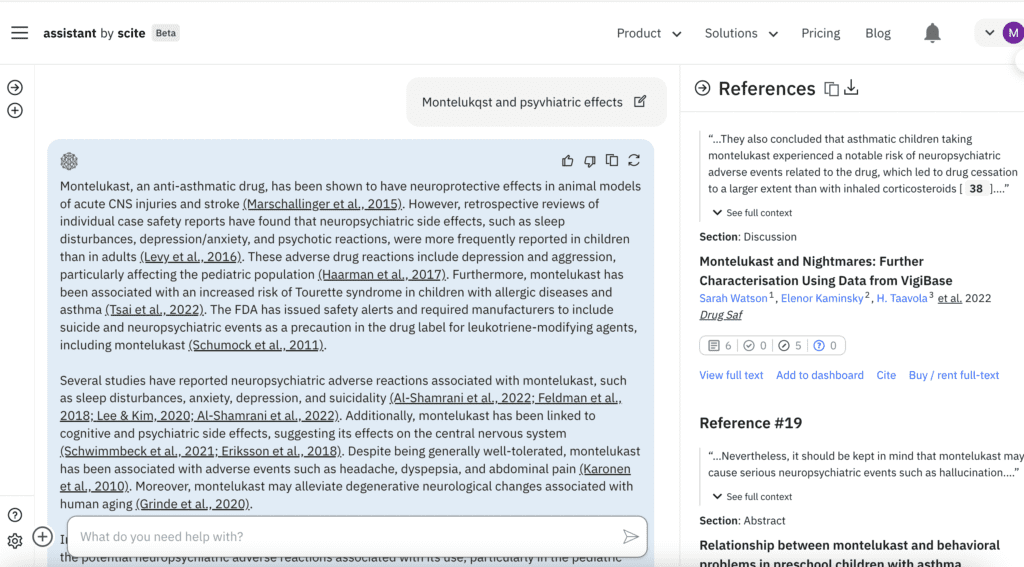The width and height of the screenshot is (1024, 567).
Task: Edit the Montelukqst query with pencil icon
Action: click(640, 101)
